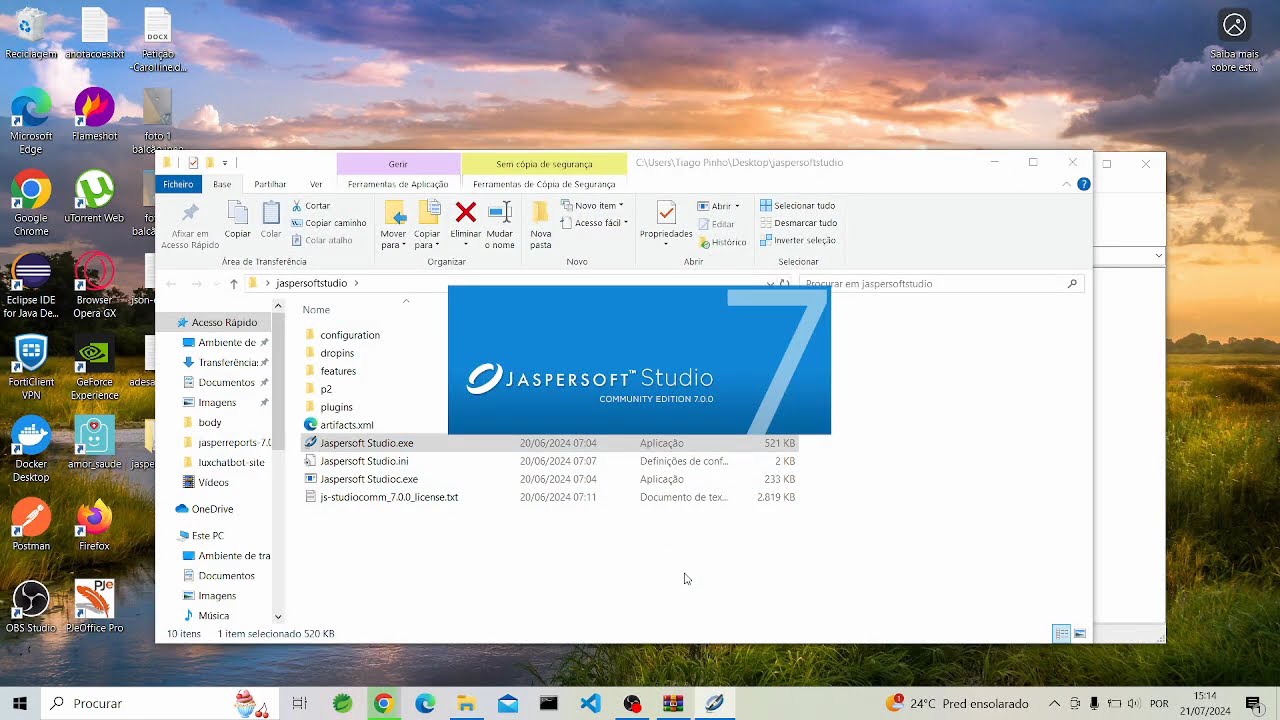Image resolution: width=1280 pixels, height=720 pixels.
Task: Open the weather widget 24°C Pred ensolarado
Action: [957, 703]
